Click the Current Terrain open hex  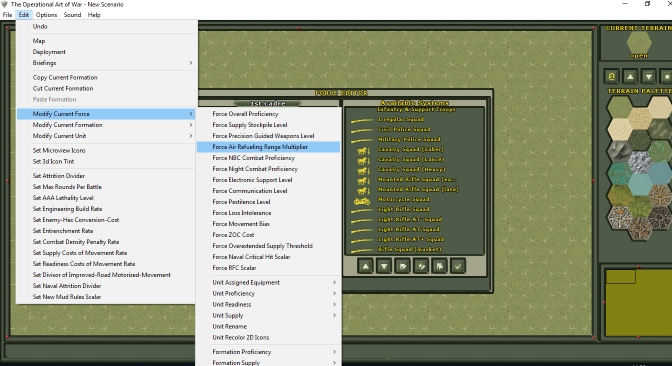[x=639, y=42]
